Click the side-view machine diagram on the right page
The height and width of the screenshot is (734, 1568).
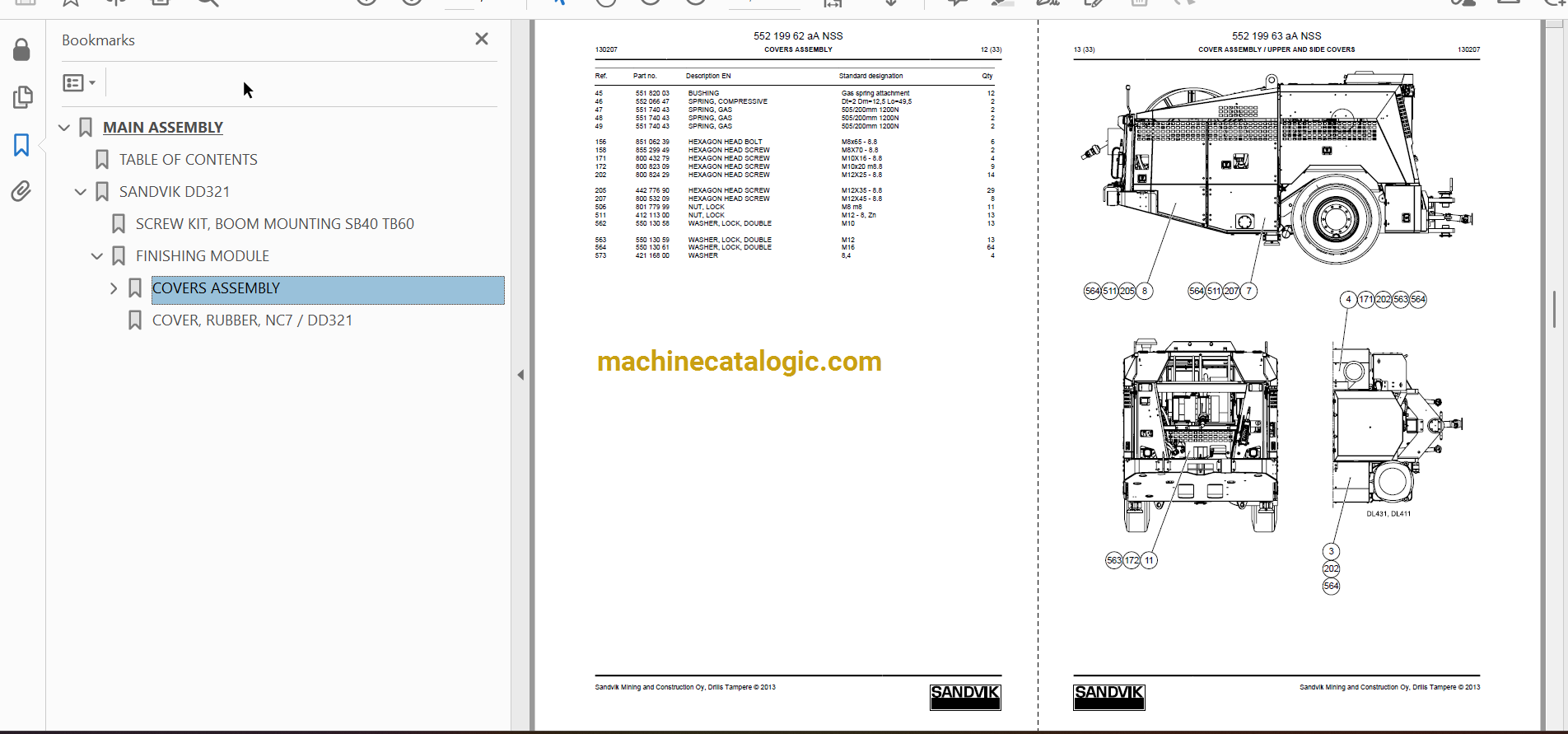pyautogui.click(x=1276, y=169)
